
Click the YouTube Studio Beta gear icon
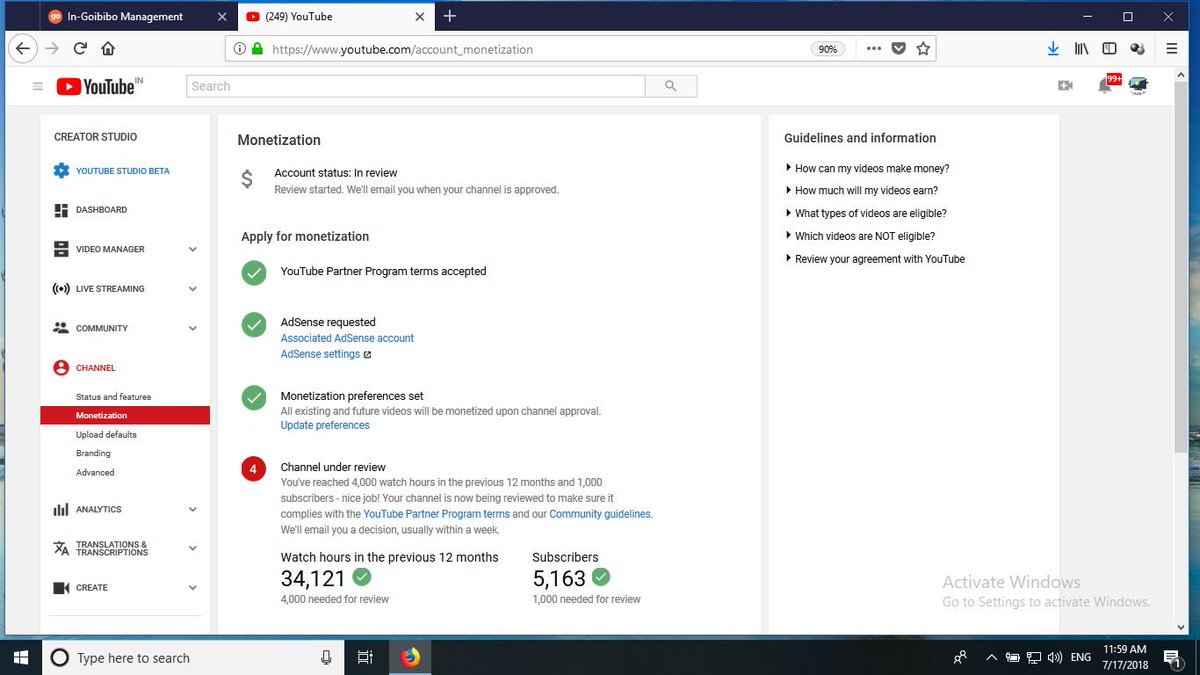click(61, 171)
